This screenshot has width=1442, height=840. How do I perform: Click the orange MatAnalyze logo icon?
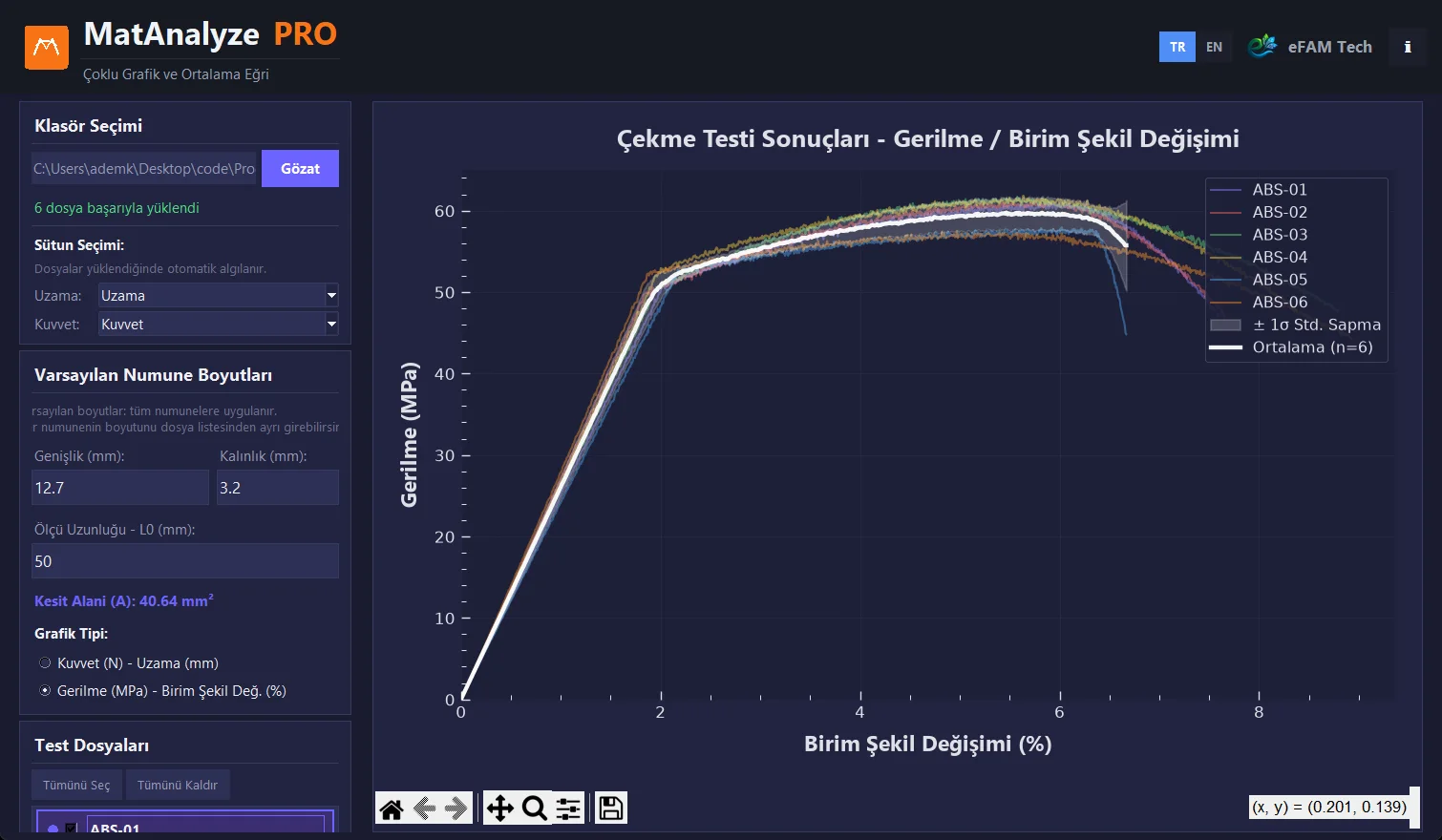coord(47,48)
